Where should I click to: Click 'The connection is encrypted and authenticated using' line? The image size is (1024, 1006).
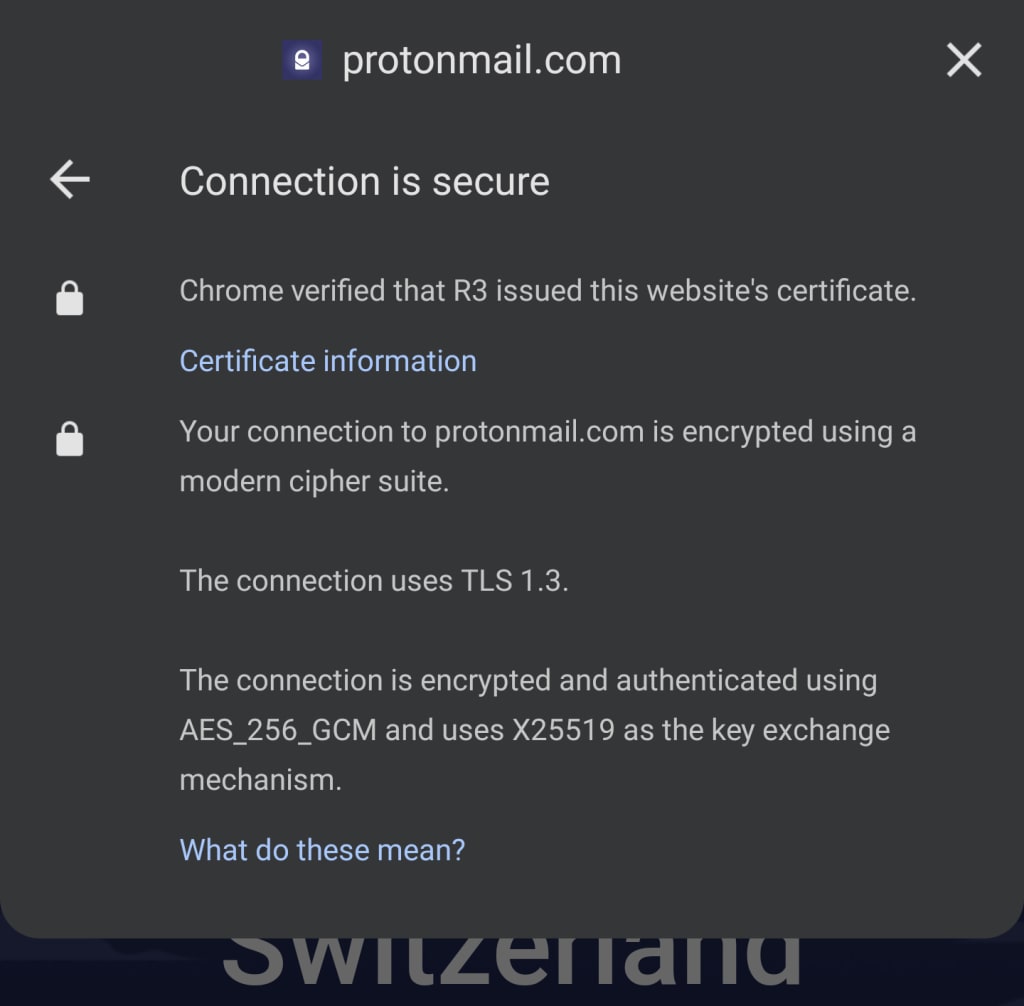click(x=527, y=681)
